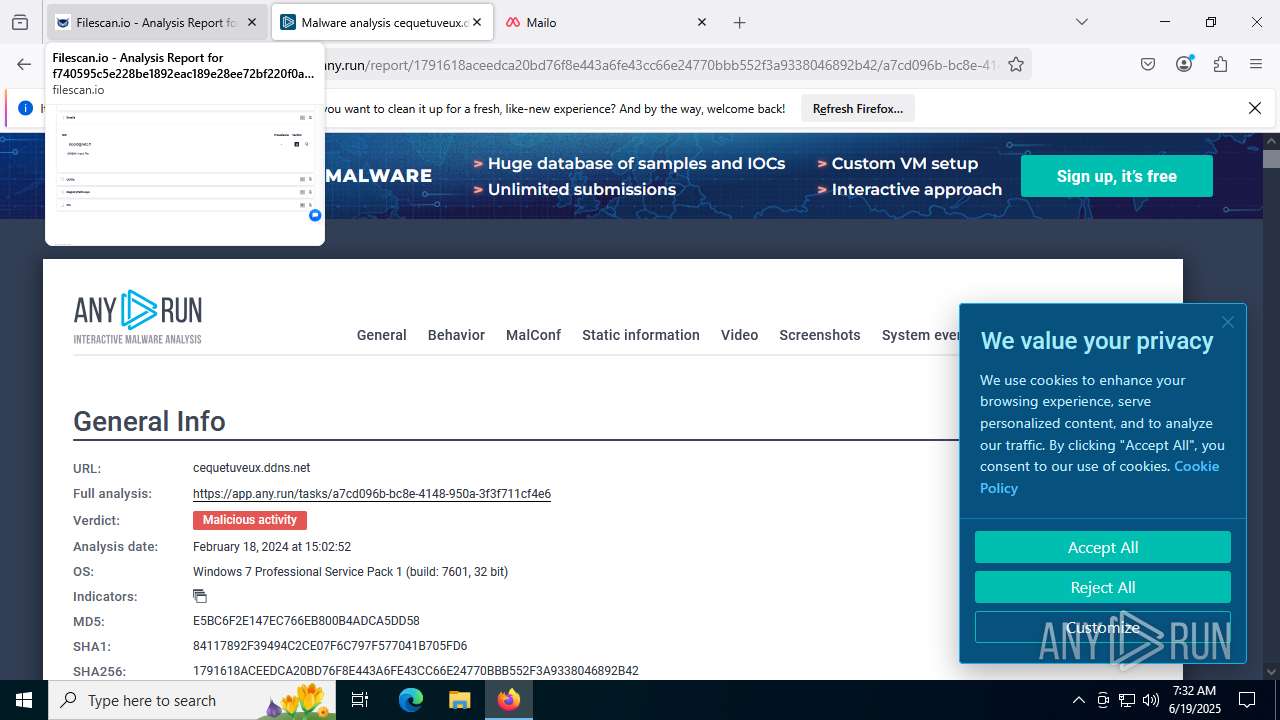The height and width of the screenshot is (720, 1280).
Task: Open the Screenshots section link
Action: coord(820,335)
